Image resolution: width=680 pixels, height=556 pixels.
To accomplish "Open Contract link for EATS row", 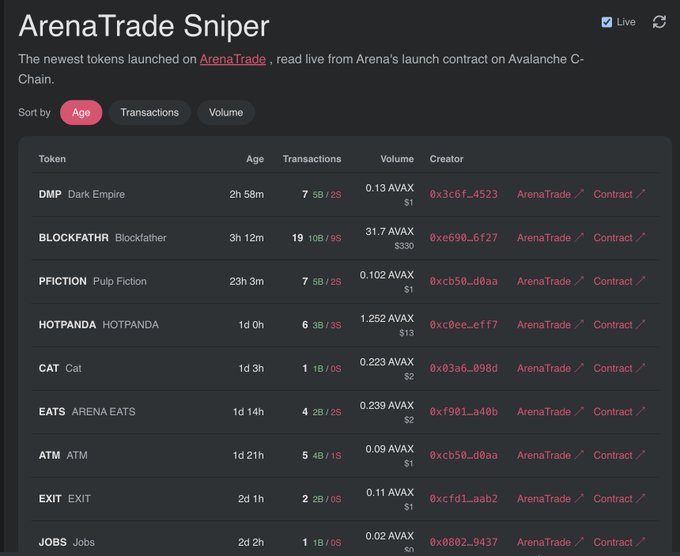I will click(619, 412).
